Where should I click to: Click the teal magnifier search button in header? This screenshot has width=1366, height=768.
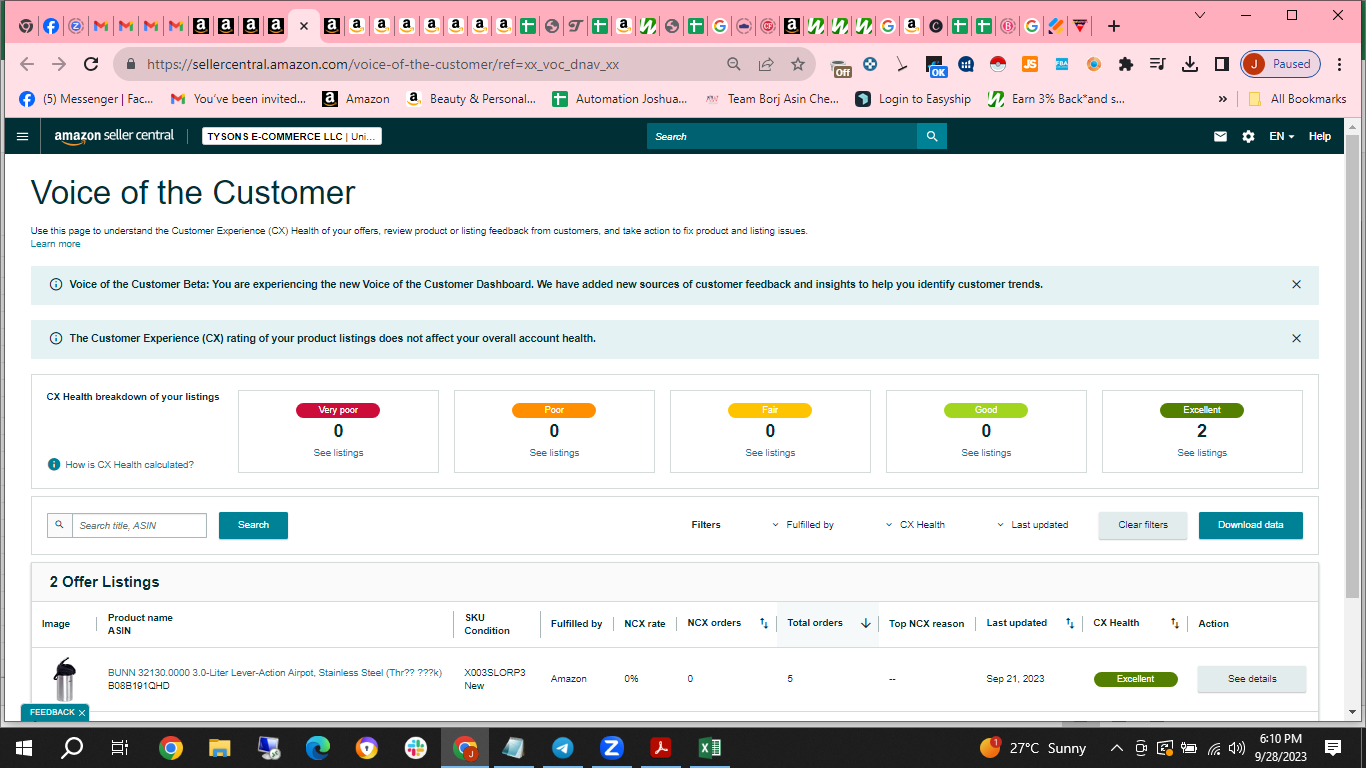pyautogui.click(x=932, y=136)
